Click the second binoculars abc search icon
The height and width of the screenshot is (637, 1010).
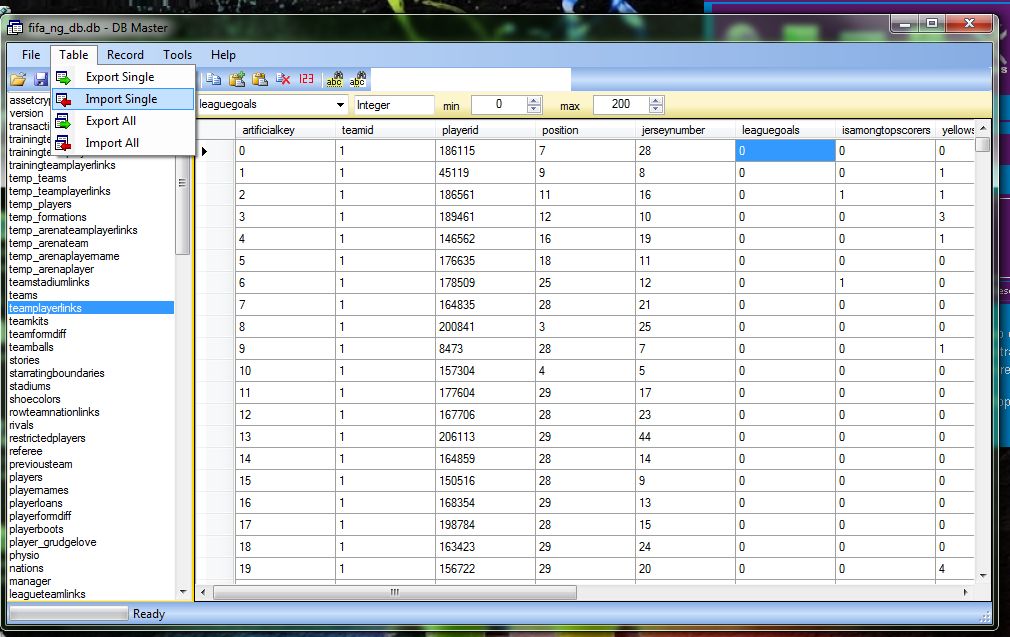pyautogui.click(x=357, y=79)
